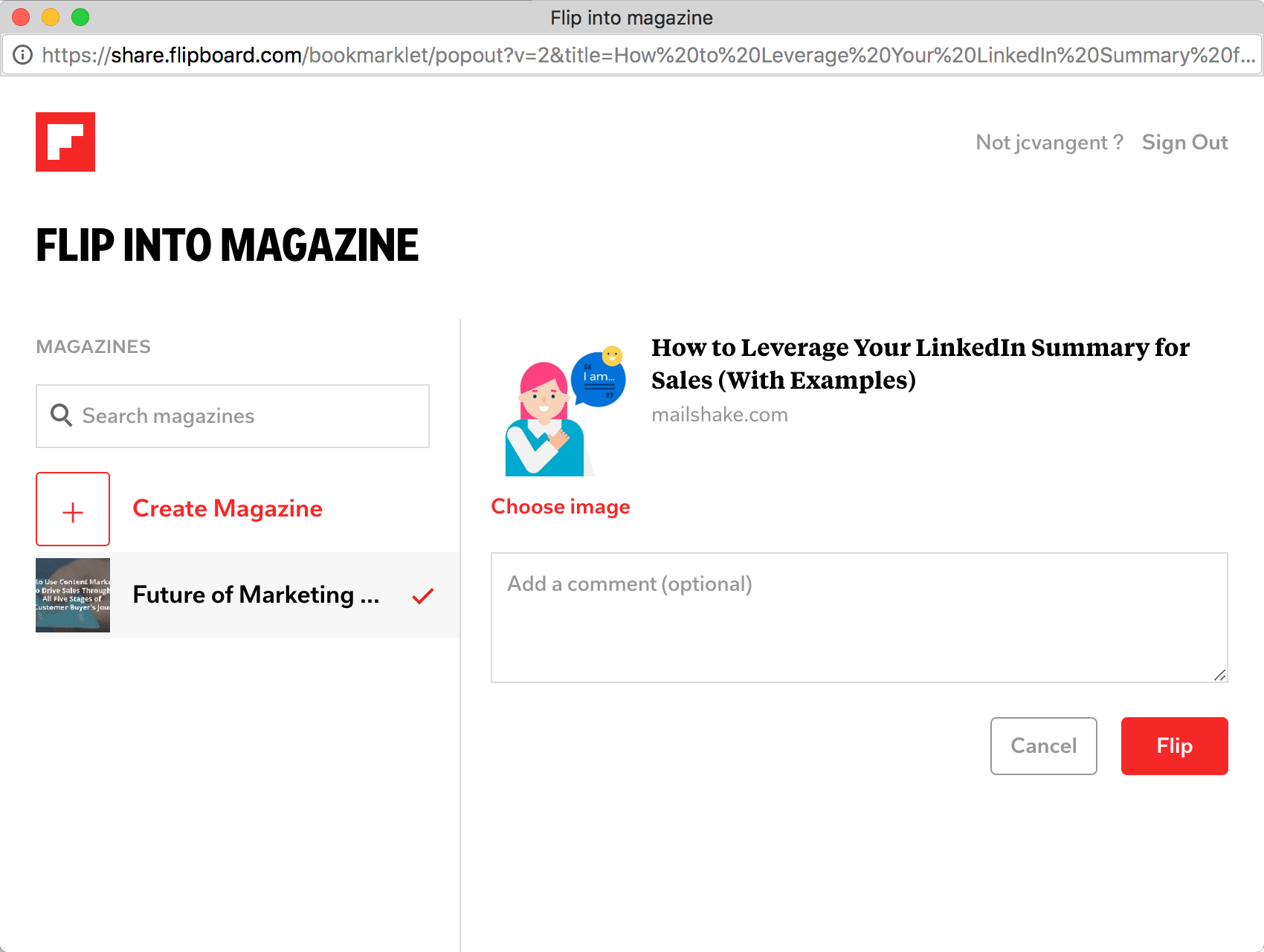Open the Future of Marketing magazine thumbnail
1264x952 pixels.
point(73,595)
